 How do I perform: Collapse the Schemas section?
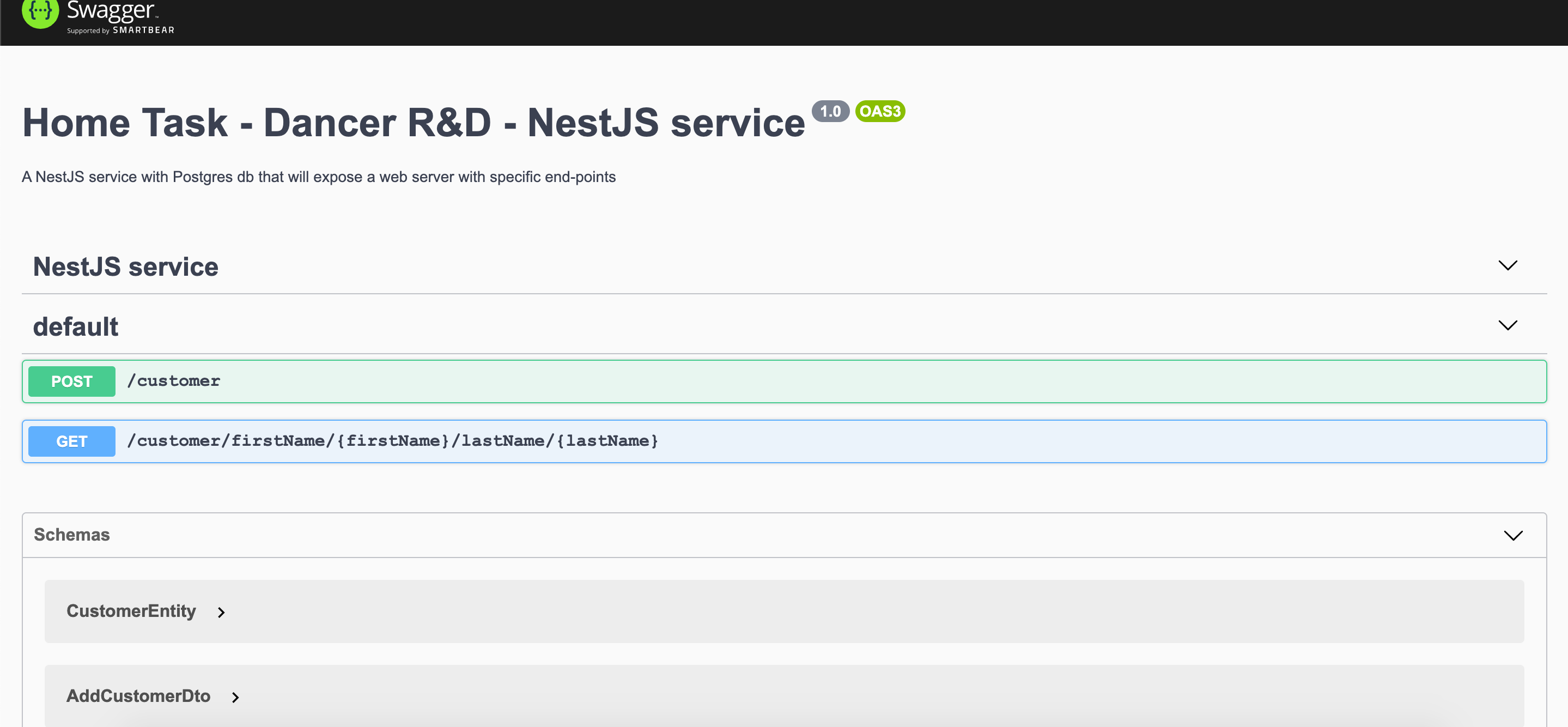(1513, 535)
